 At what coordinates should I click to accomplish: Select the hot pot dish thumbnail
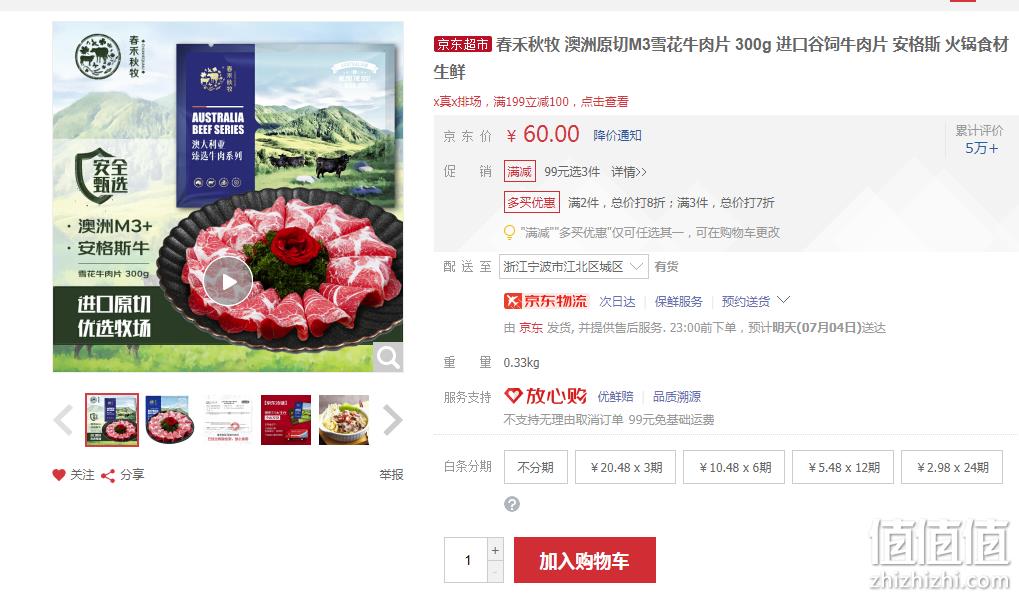344,420
